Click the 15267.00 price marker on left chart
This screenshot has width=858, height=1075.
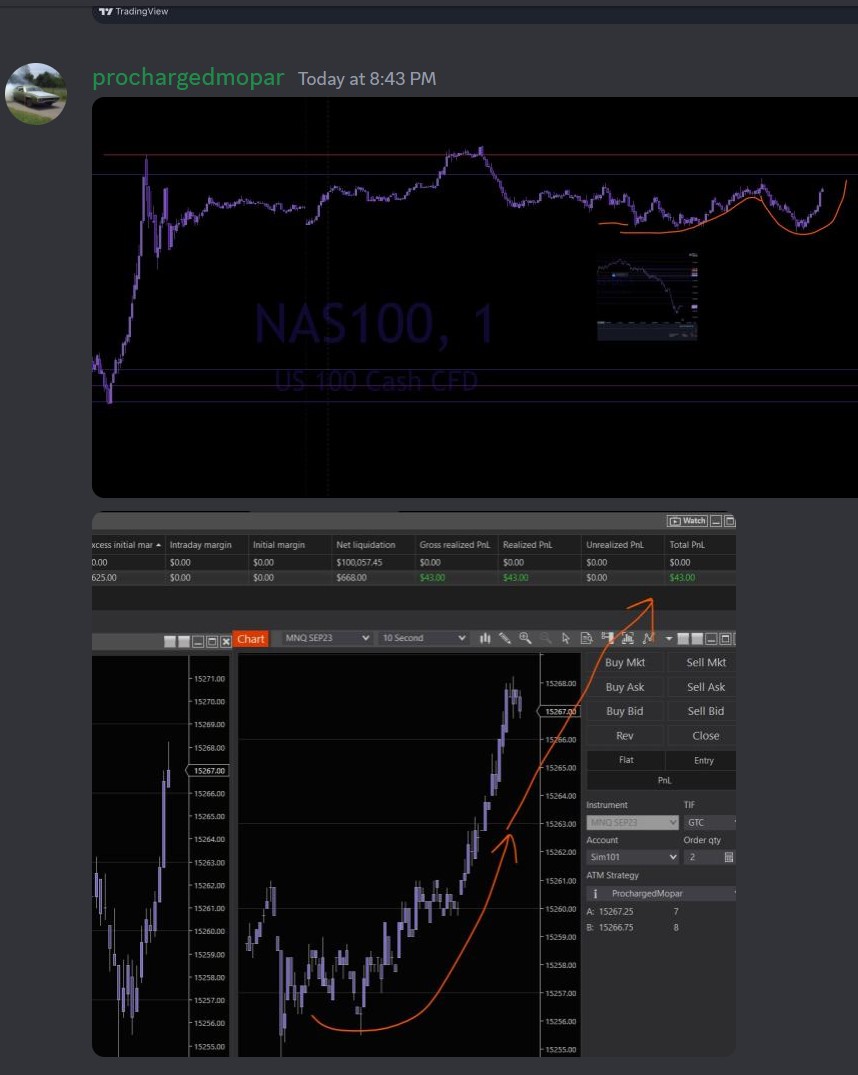click(208, 771)
